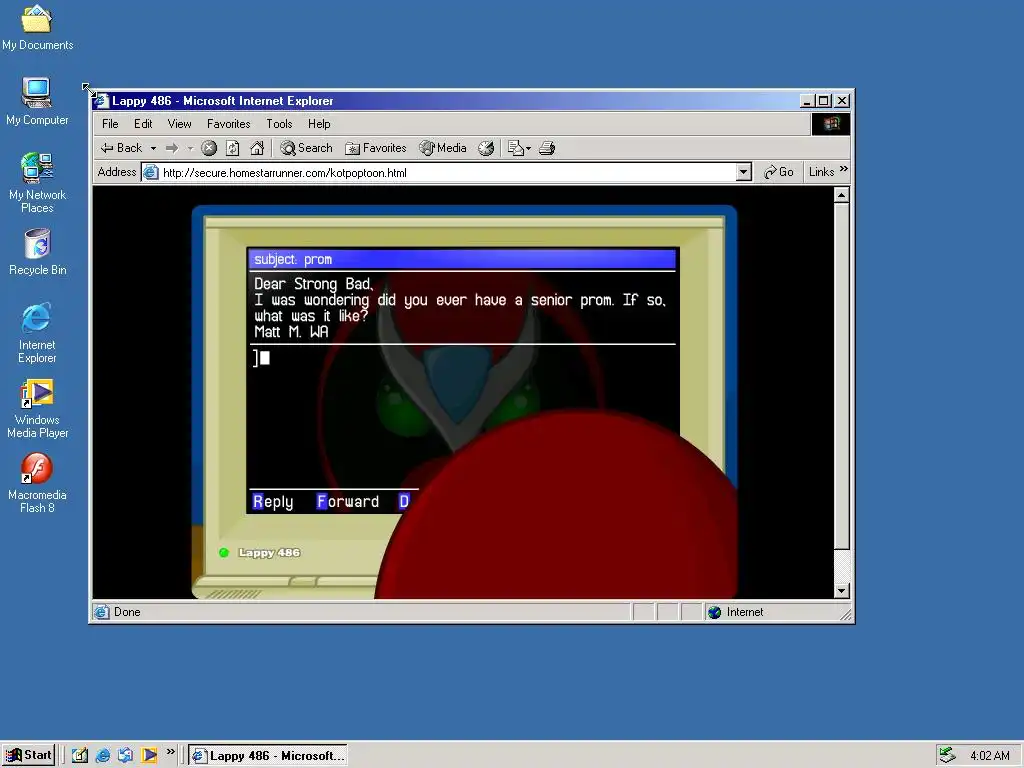Select the Recycle Bin icon

tap(37, 252)
